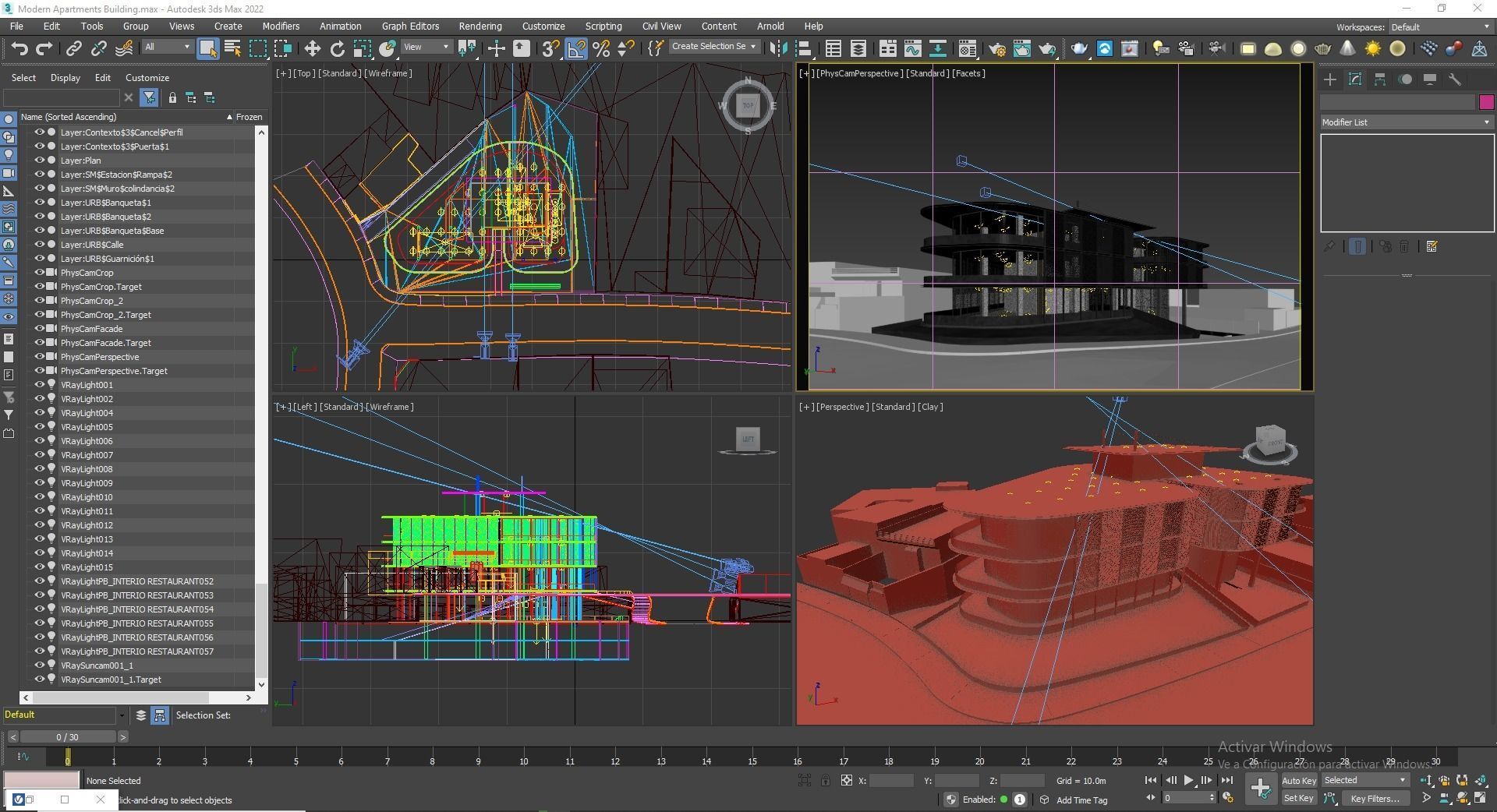Click the object color swatch in command panel
This screenshot has height=812, width=1497.
pos(1486,102)
